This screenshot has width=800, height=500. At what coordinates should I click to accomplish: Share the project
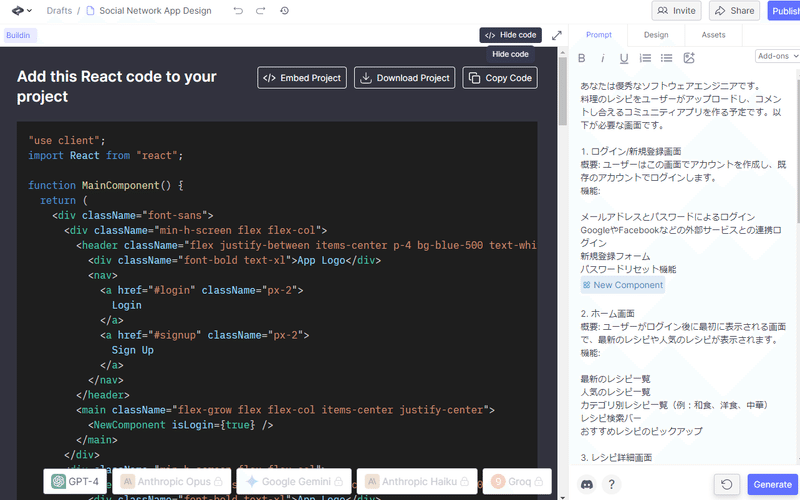click(x=734, y=11)
